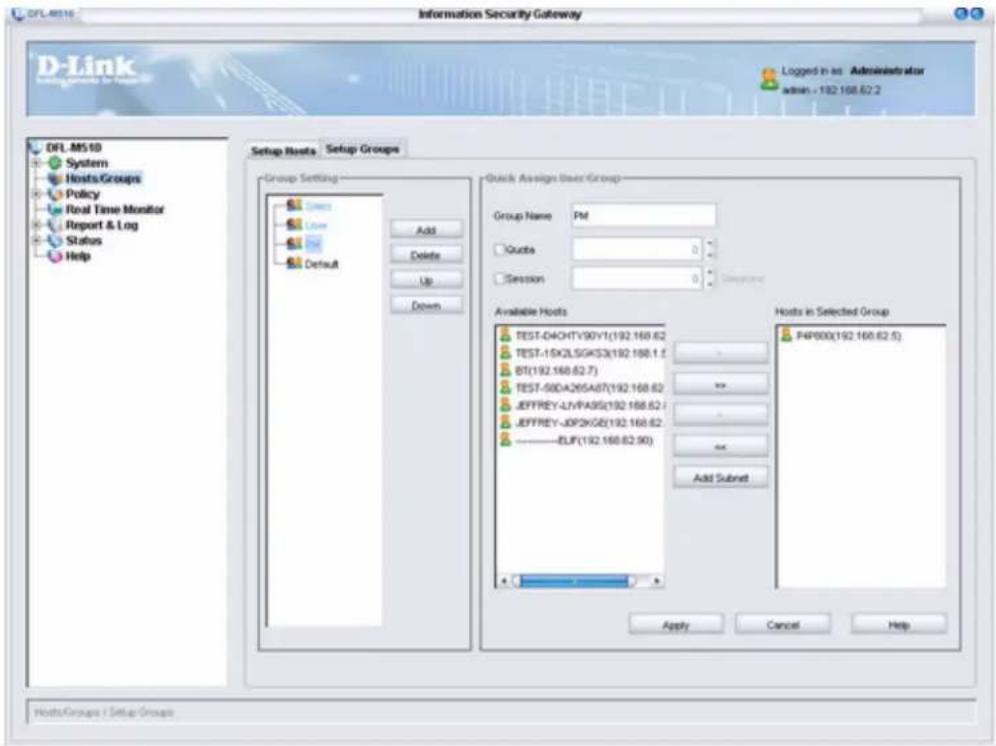Open Real Time Monitor from the tree
Screen dimensions: 996x746
[114, 210]
